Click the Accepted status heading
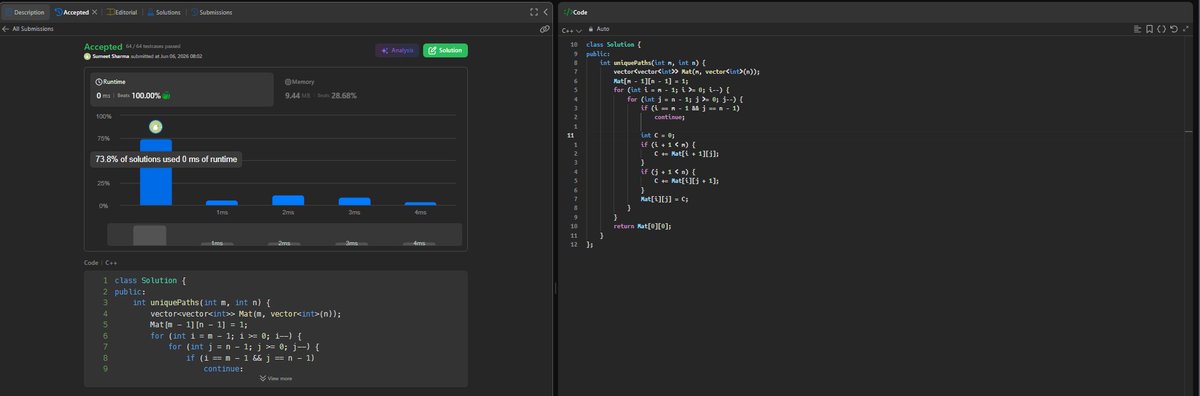The width and height of the screenshot is (1200, 396). [x=103, y=46]
